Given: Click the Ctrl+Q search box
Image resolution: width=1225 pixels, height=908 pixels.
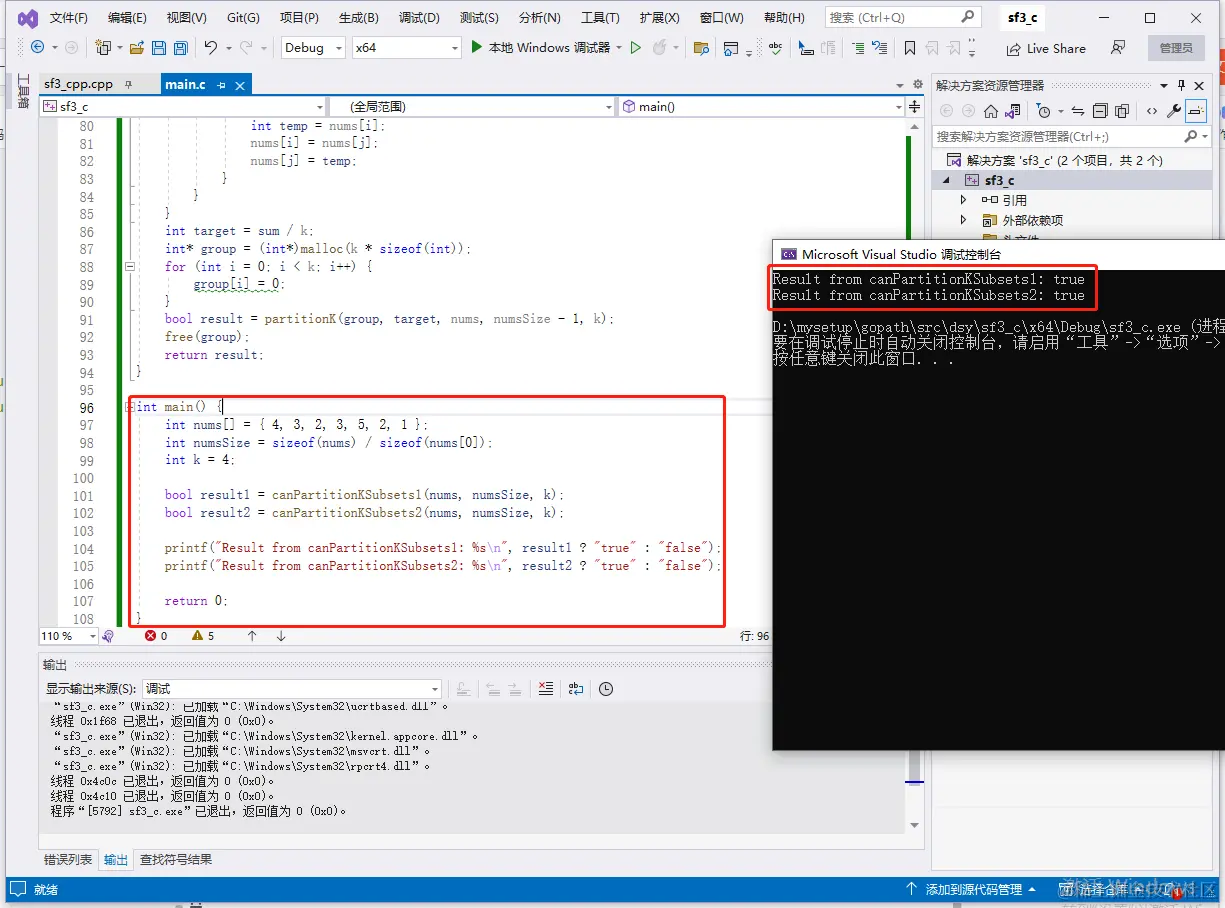Looking at the screenshot, I should click(x=902, y=17).
